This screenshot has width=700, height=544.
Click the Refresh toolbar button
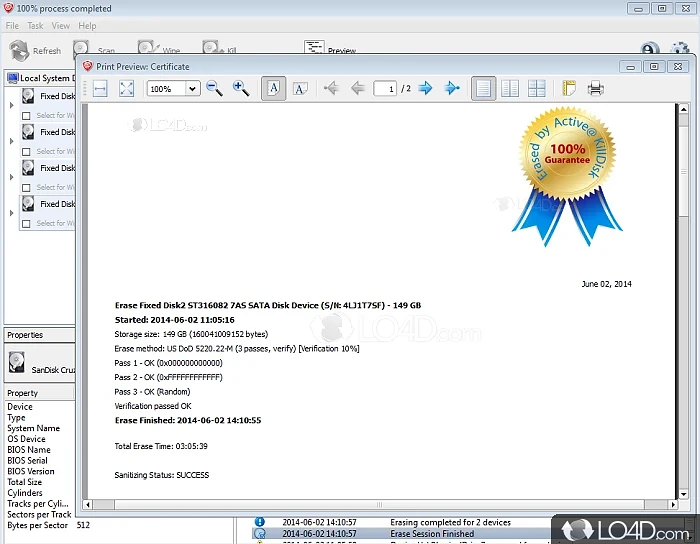click(35, 50)
